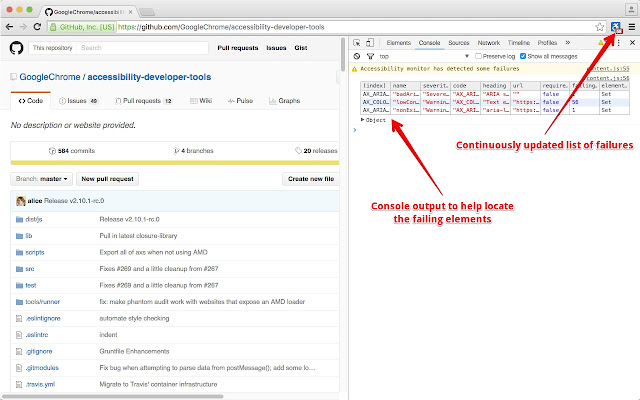Clear the console with the clear icon
The height and width of the screenshot is (400, 640).
coord(357,56)
